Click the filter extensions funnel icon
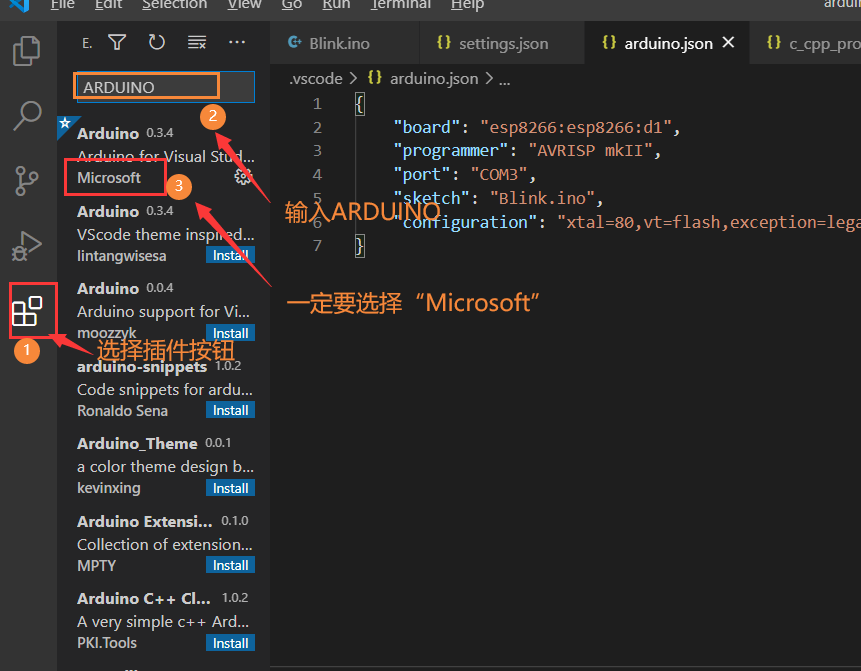This screenshot has height=671, width=861. (x=117, y=42)
